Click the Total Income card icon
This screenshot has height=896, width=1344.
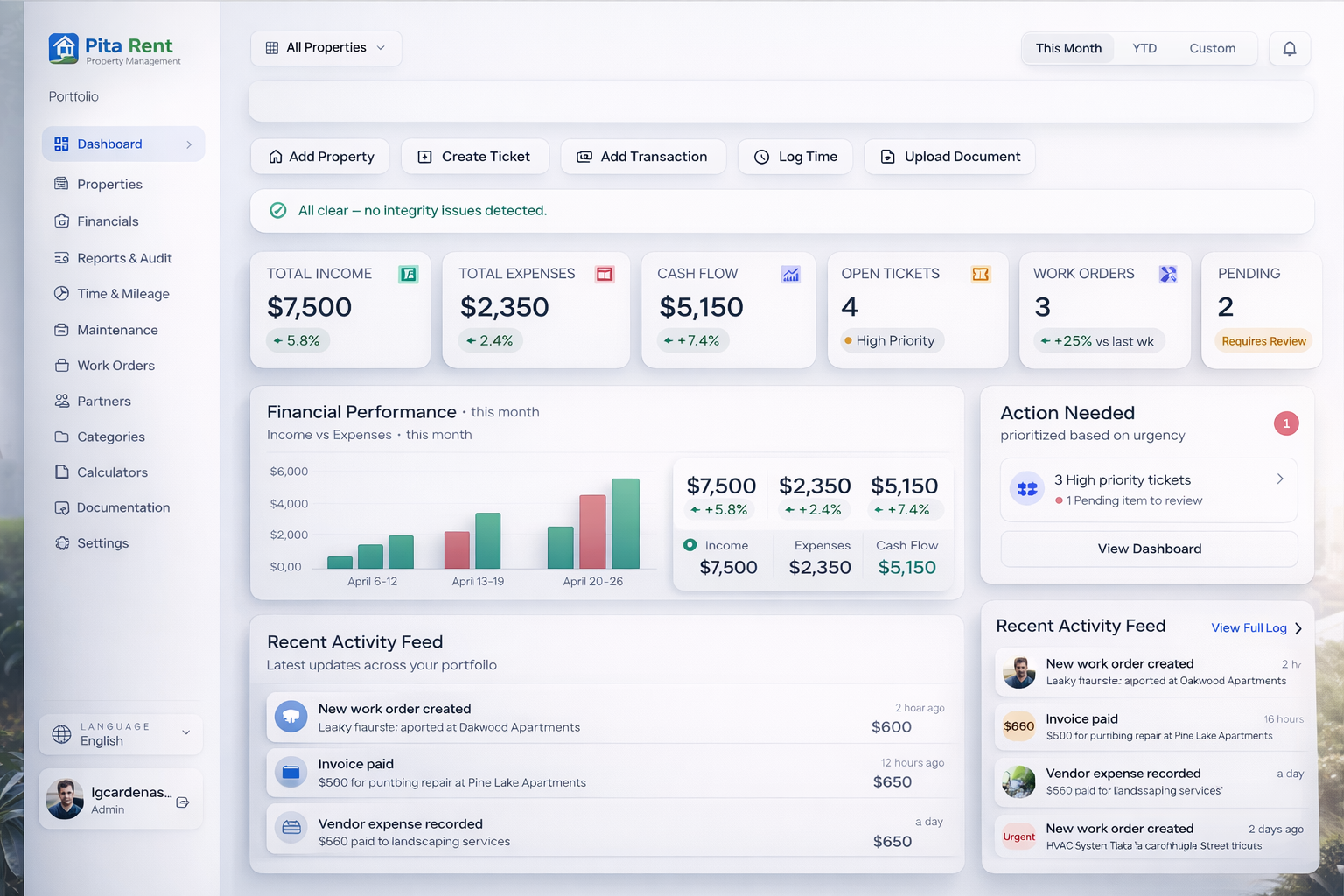[408, 274]
